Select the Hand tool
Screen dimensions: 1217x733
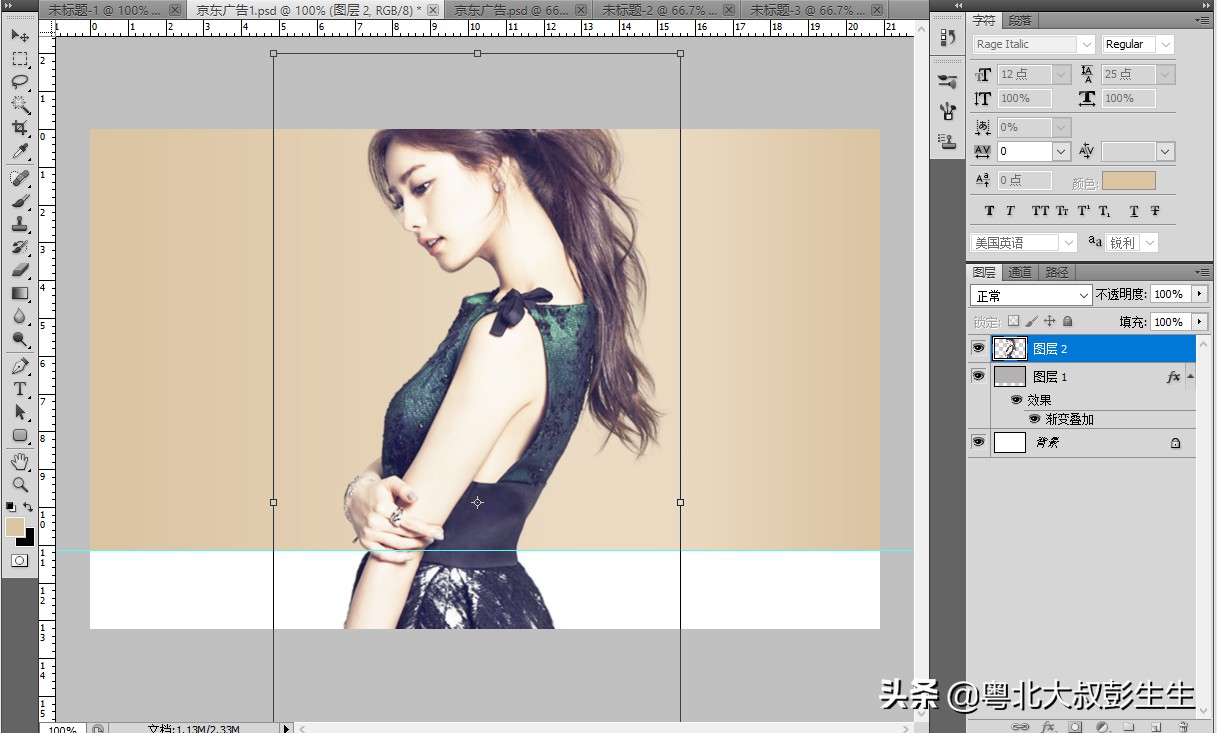(20, 460)
